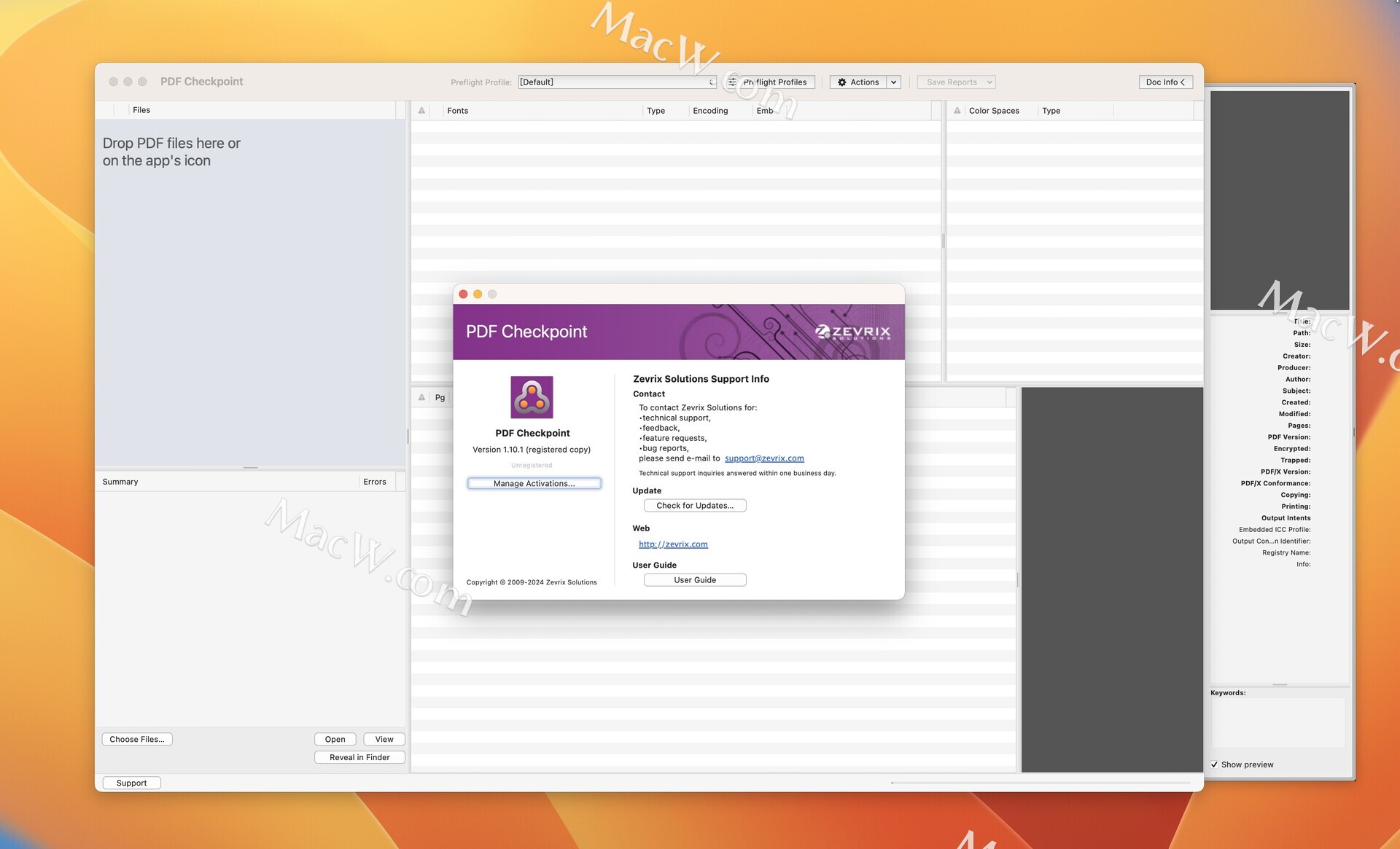Click the Pg column header
Image resolution: width=1400 pixels, height=849 pixels.
point(440,397)
